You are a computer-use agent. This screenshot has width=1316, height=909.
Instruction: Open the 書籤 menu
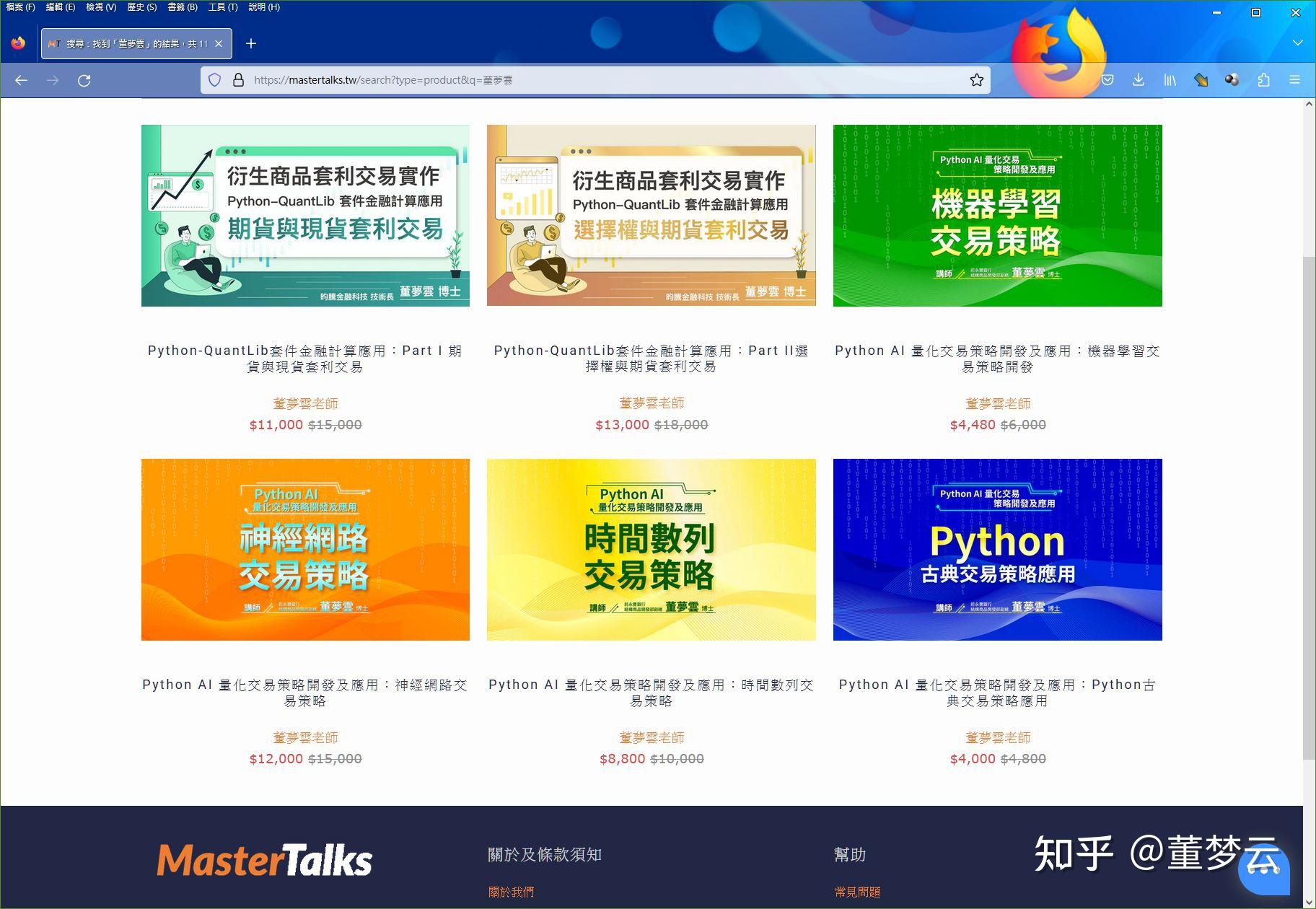point(182,6)
